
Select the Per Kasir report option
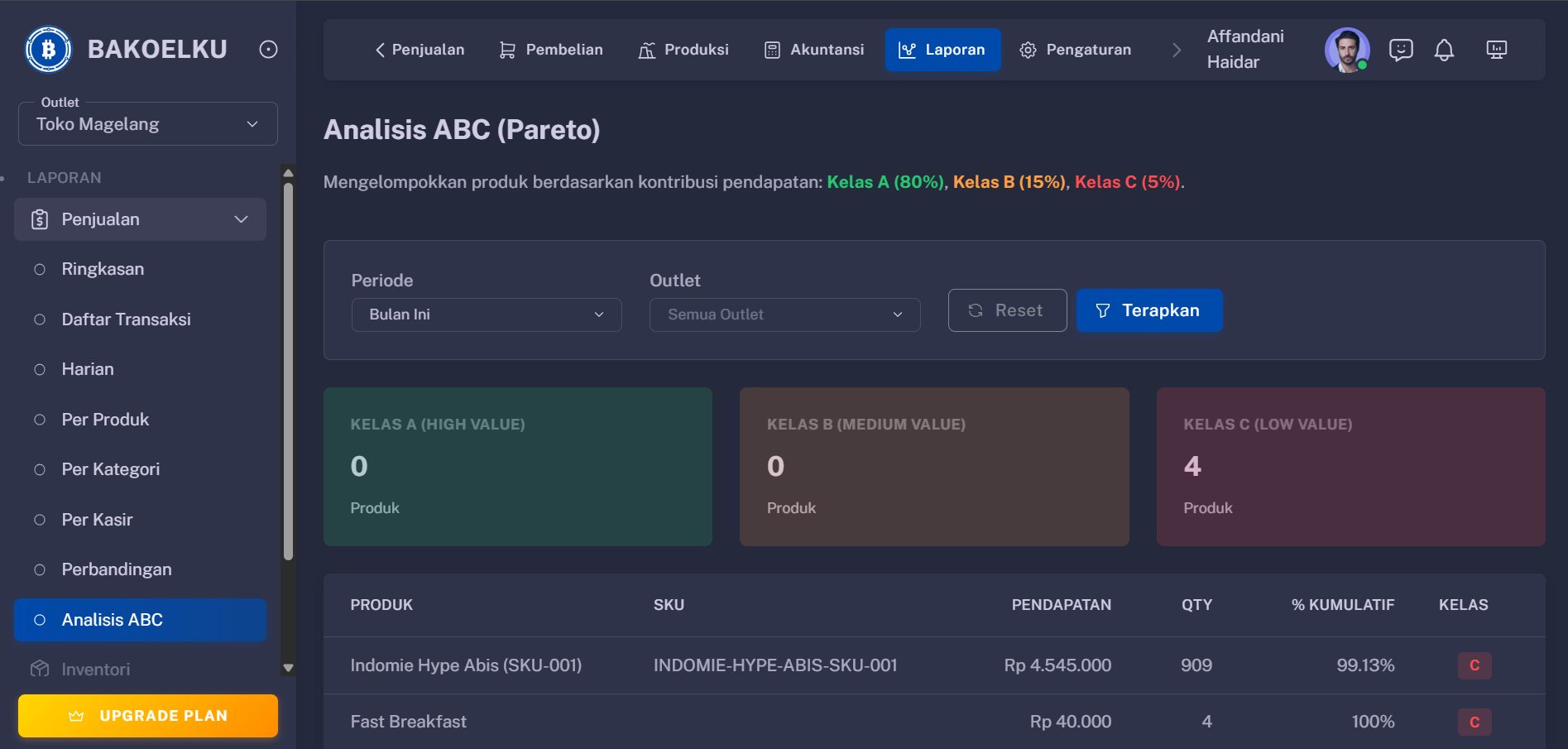[97, 519]
